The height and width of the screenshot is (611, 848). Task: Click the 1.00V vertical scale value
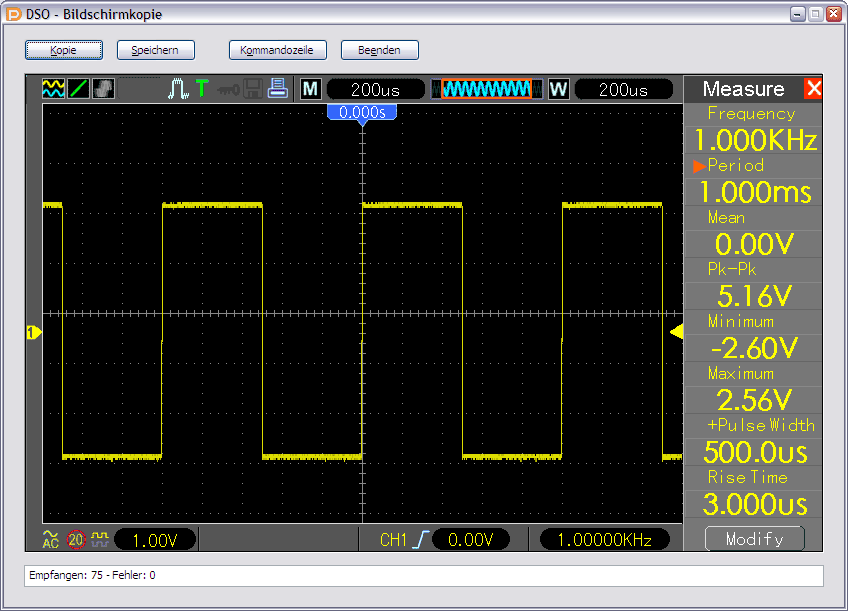pyautogui.click(x=155, y=540)
